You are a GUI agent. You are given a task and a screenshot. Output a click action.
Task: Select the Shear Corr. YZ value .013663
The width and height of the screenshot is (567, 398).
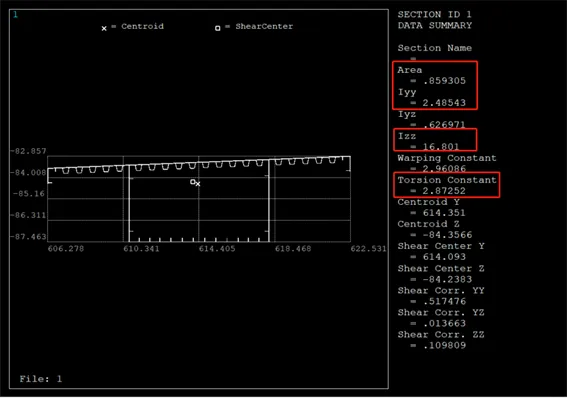pos(444,324)
